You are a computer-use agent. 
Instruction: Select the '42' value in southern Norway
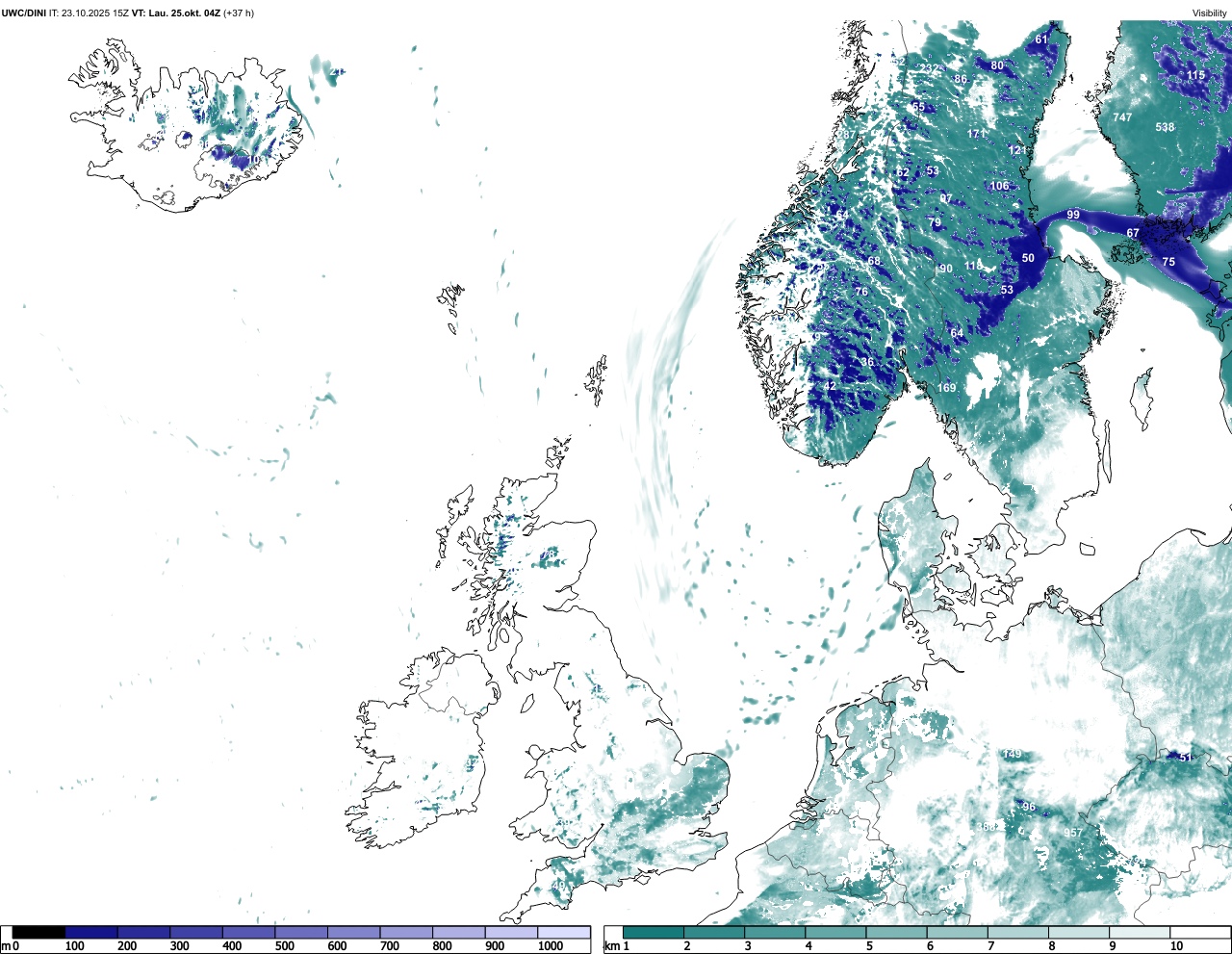830,386
